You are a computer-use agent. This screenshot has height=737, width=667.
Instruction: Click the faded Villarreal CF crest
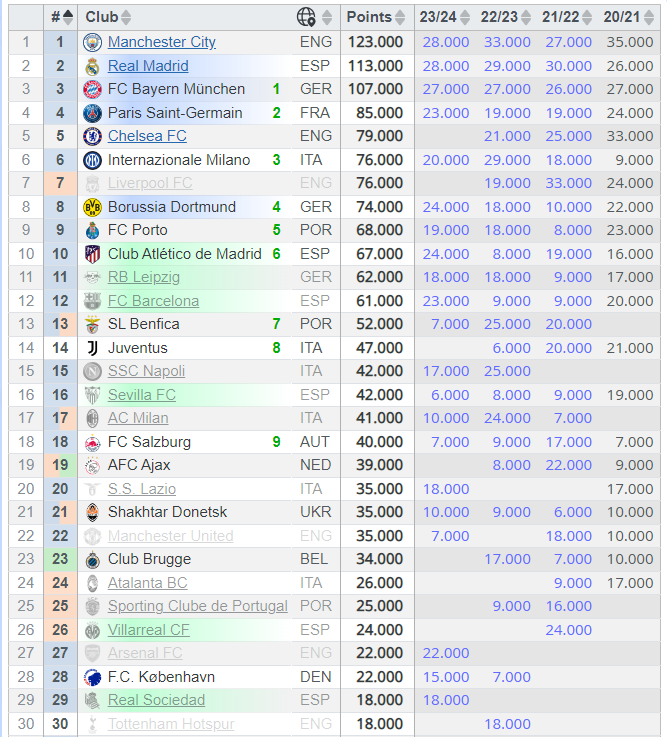coord(92,630)
